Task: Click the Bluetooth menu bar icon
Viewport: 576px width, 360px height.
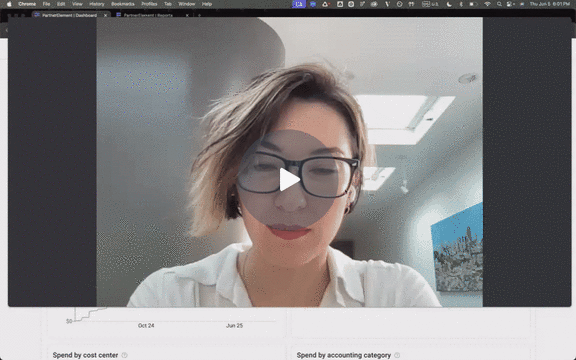Action: tap(461, 4)
